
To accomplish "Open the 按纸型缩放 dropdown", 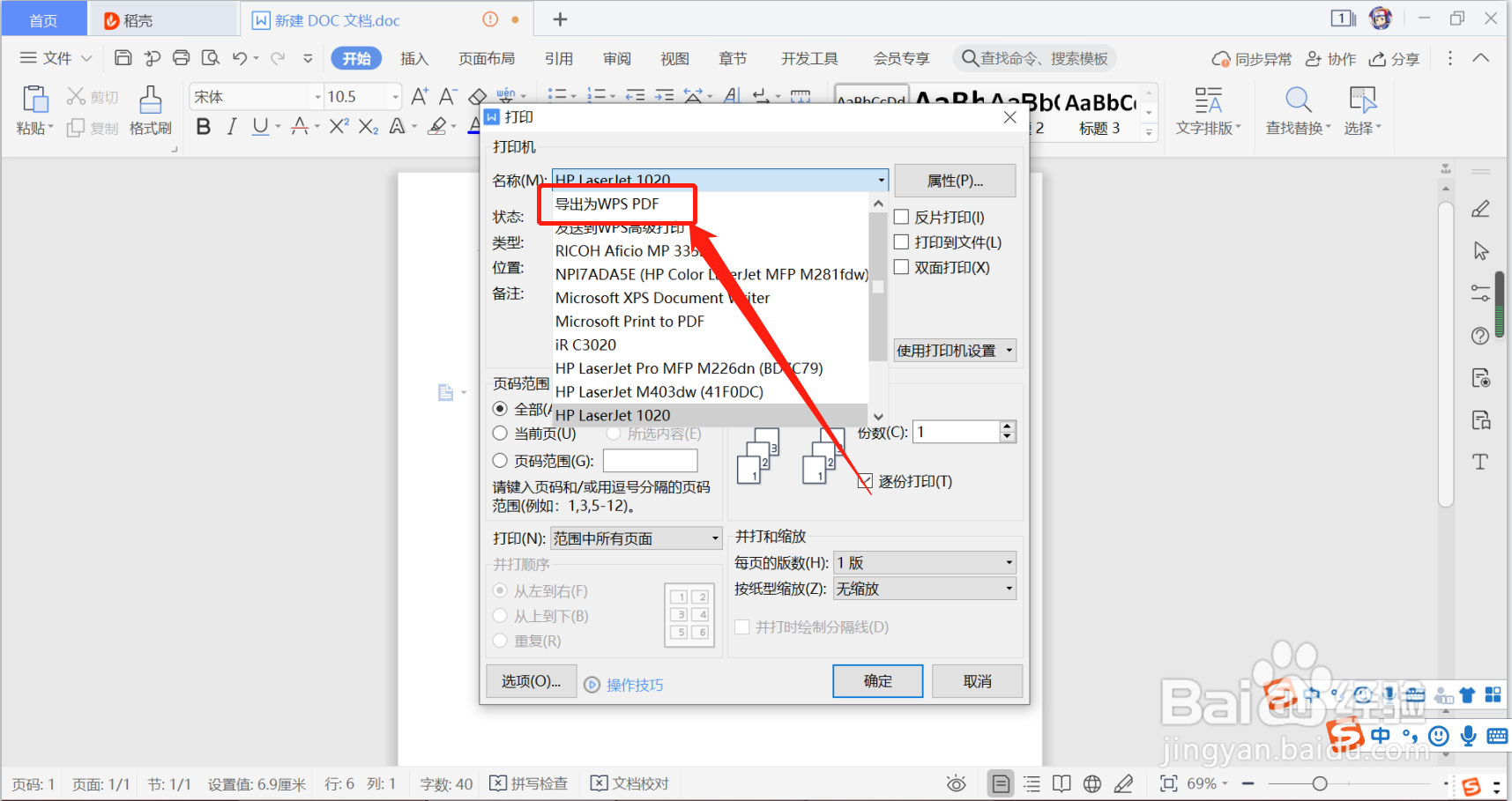I will point(925,589).
